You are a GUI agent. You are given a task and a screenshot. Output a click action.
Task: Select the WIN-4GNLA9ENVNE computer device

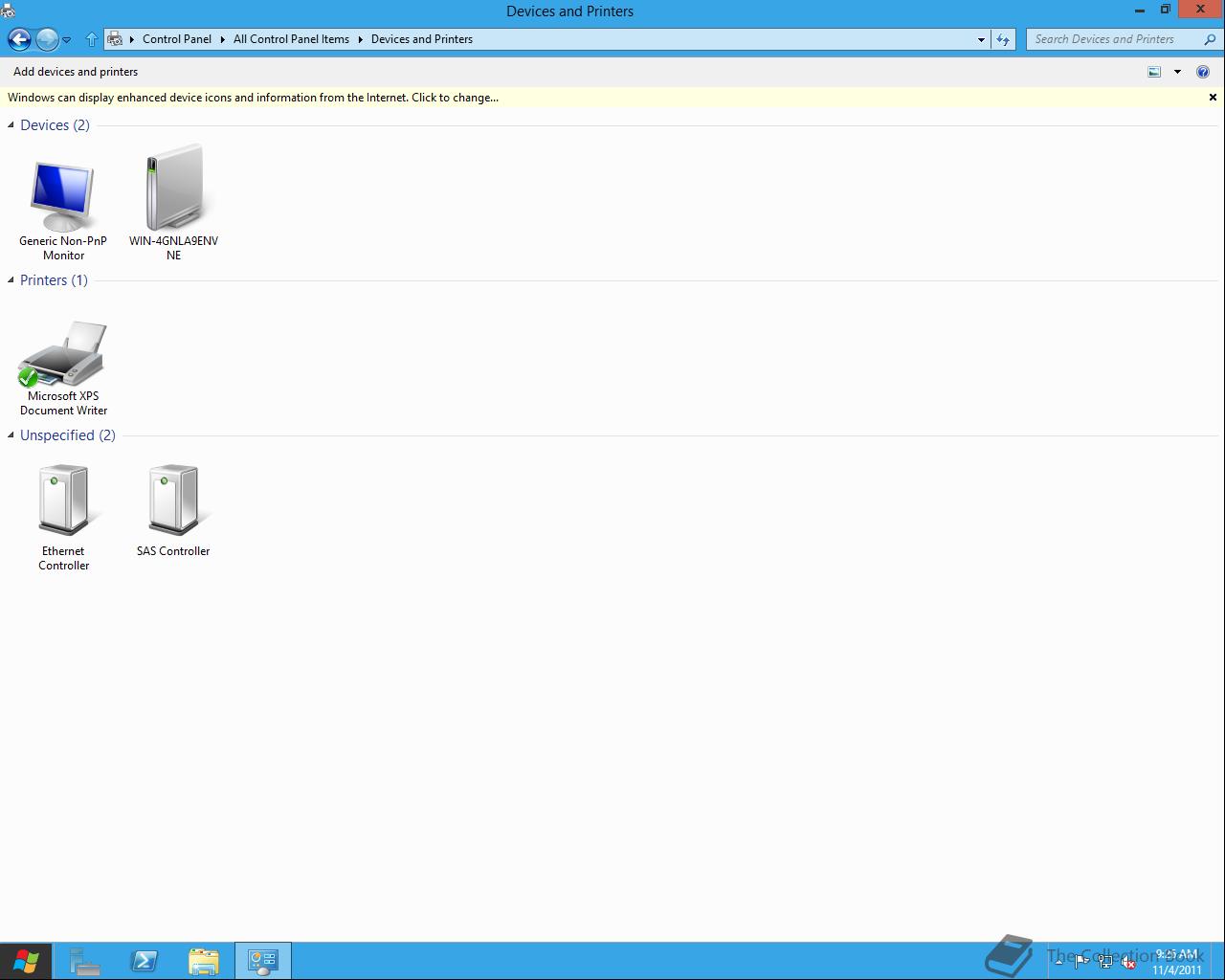(173, 203)
